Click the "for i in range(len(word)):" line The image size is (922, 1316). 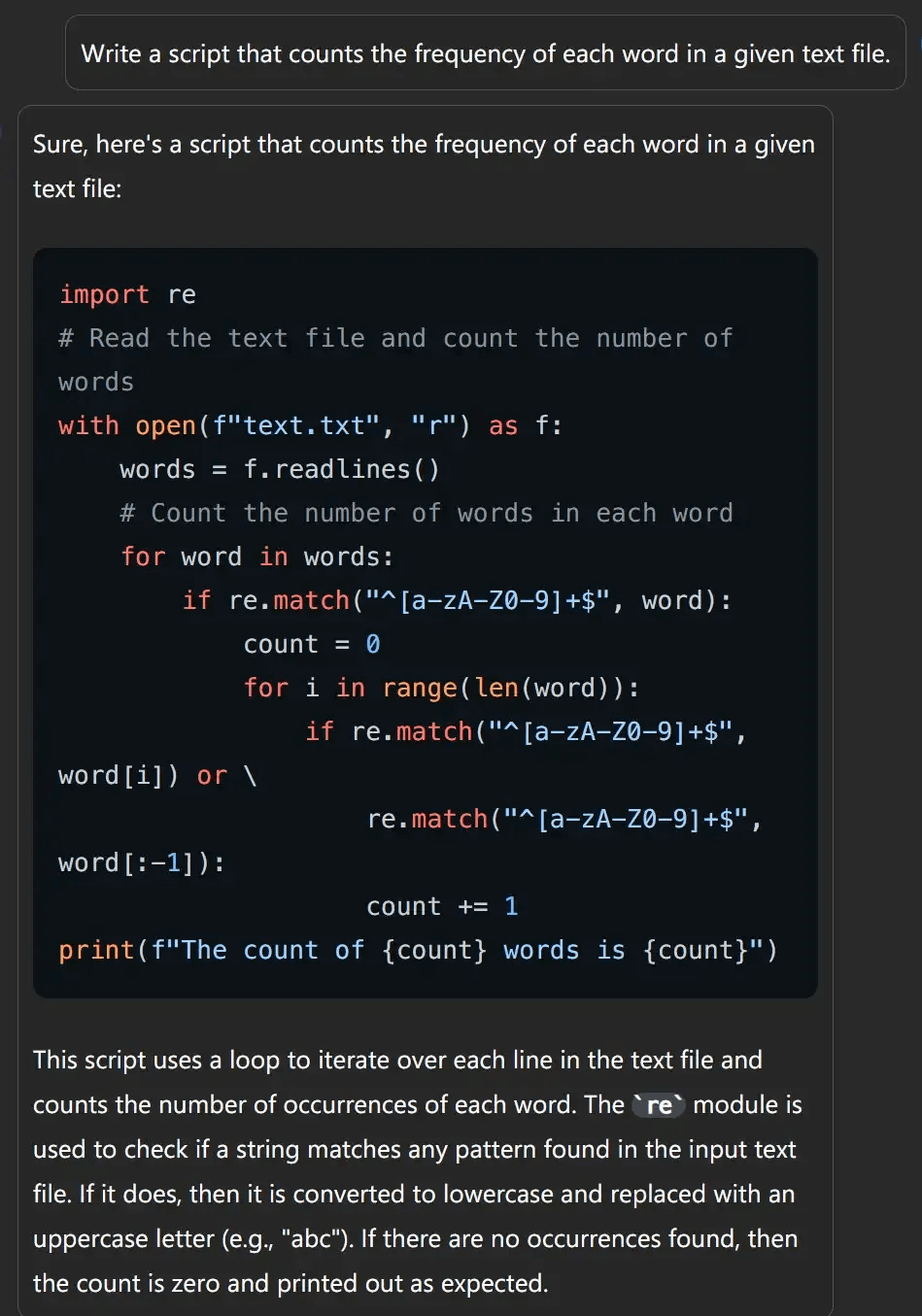pos(442,688)
